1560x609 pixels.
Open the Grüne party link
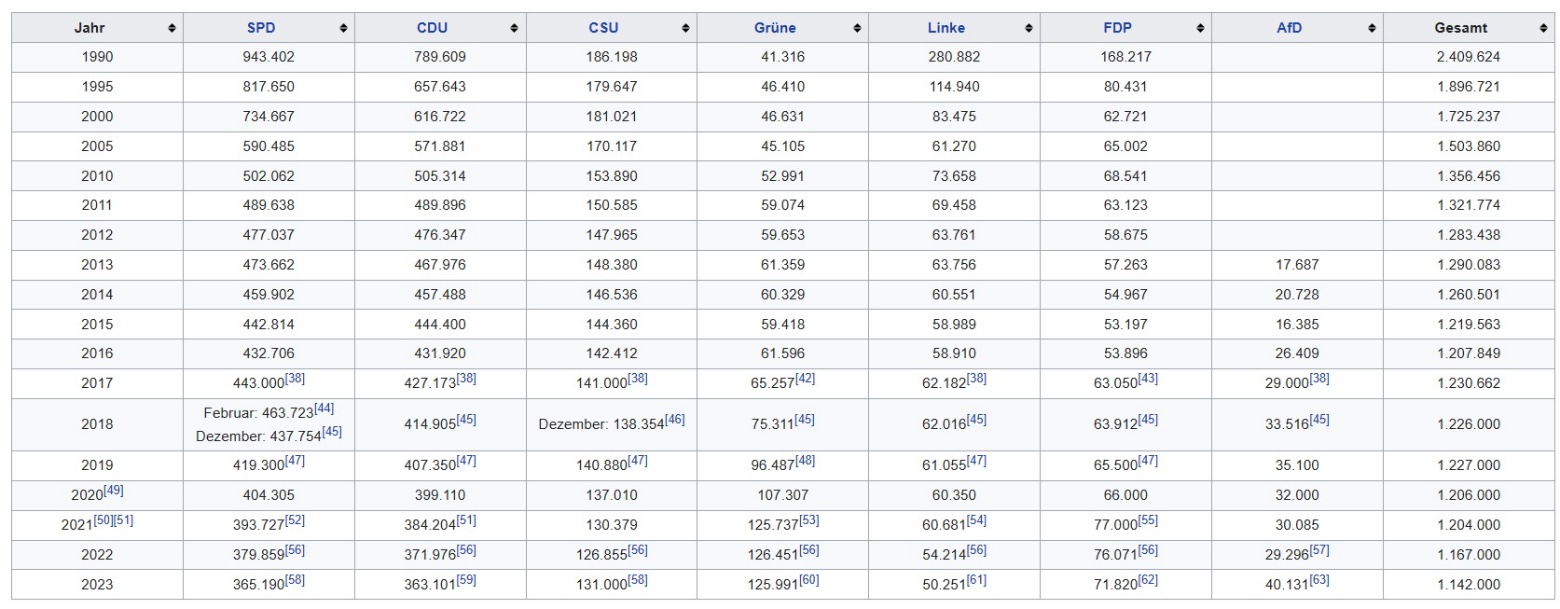coord(775,28)
